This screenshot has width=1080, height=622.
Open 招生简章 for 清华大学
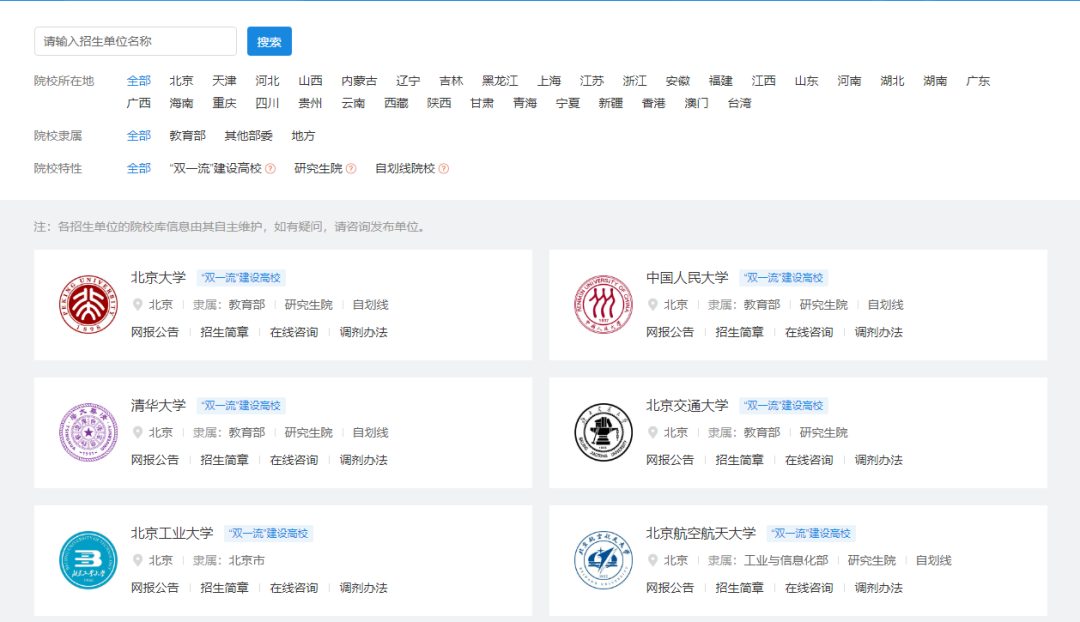(225, 460)
